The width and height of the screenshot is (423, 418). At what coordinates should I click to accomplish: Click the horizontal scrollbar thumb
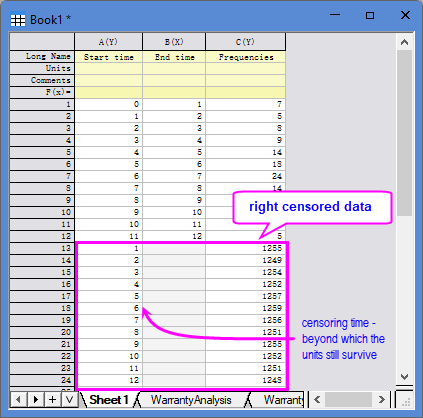tap(348, 399)
